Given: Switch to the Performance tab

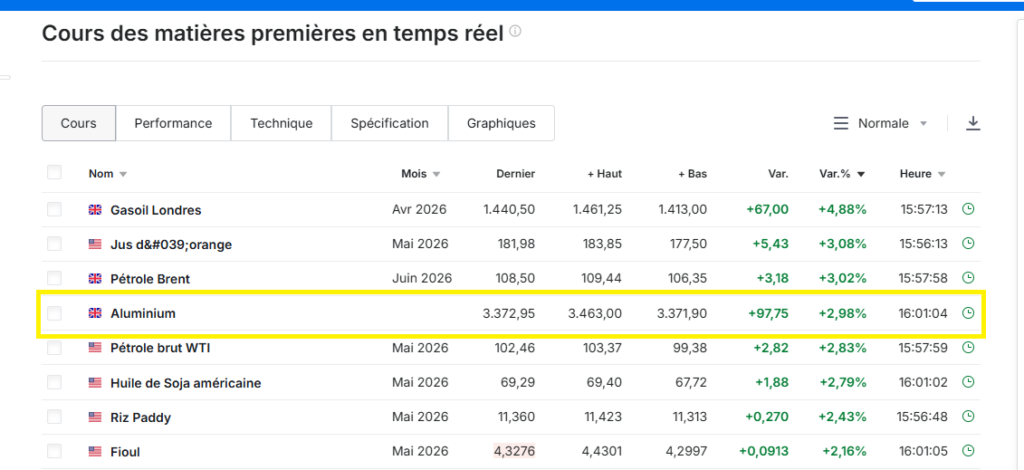Looking at the screenshot, I should pos(173,123).
